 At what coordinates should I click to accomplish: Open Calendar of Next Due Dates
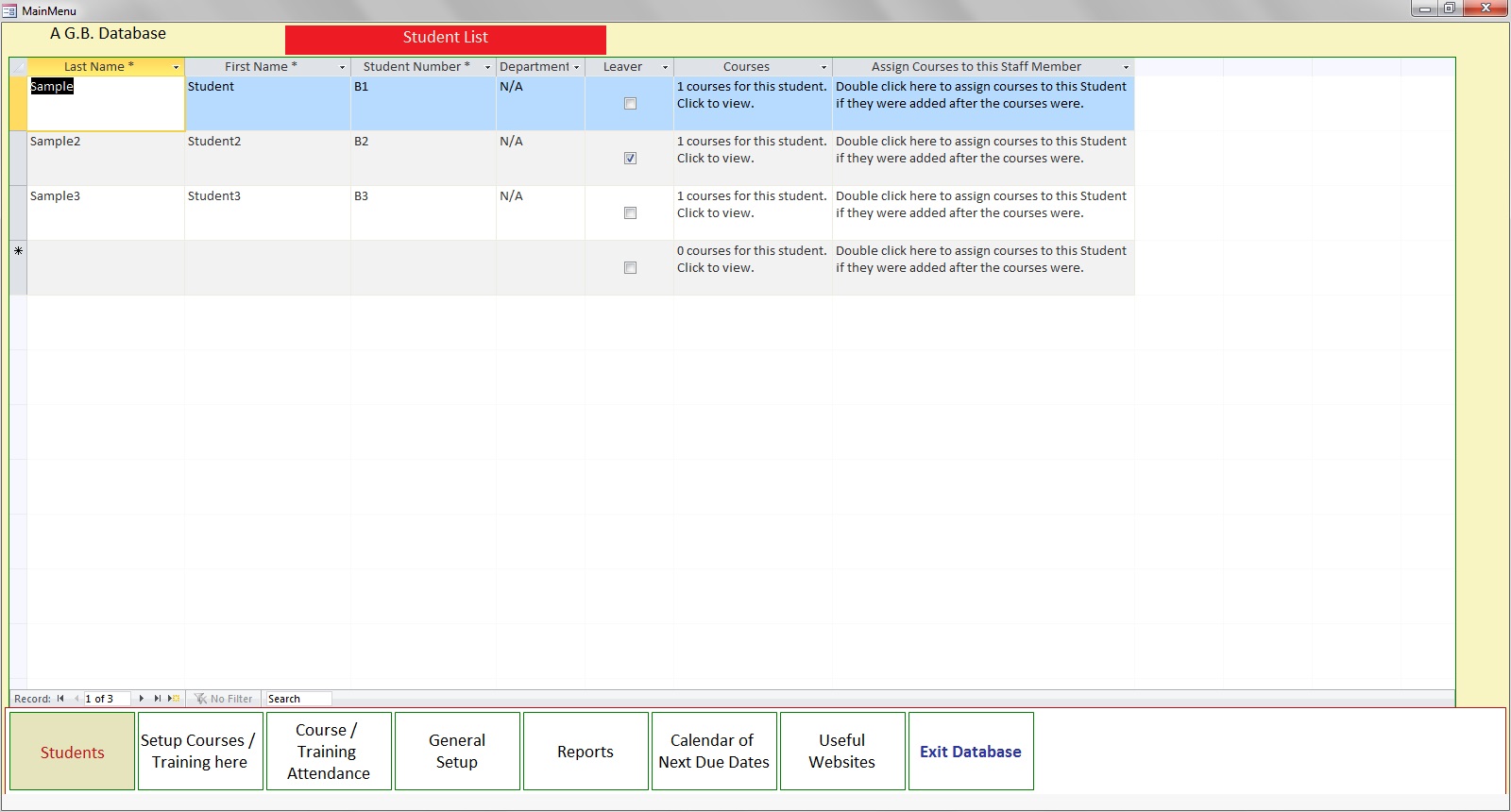(x=714, y=752)
